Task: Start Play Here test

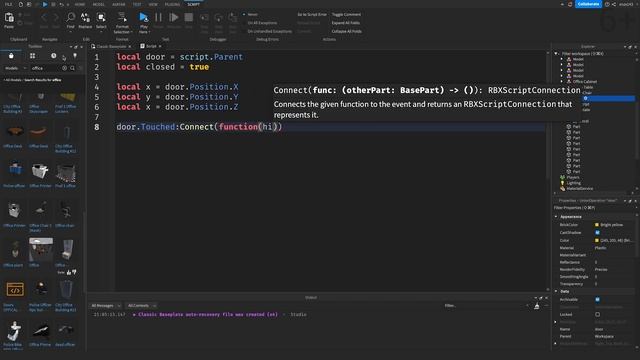Action: pyautogui.click(x=143, y=17)
